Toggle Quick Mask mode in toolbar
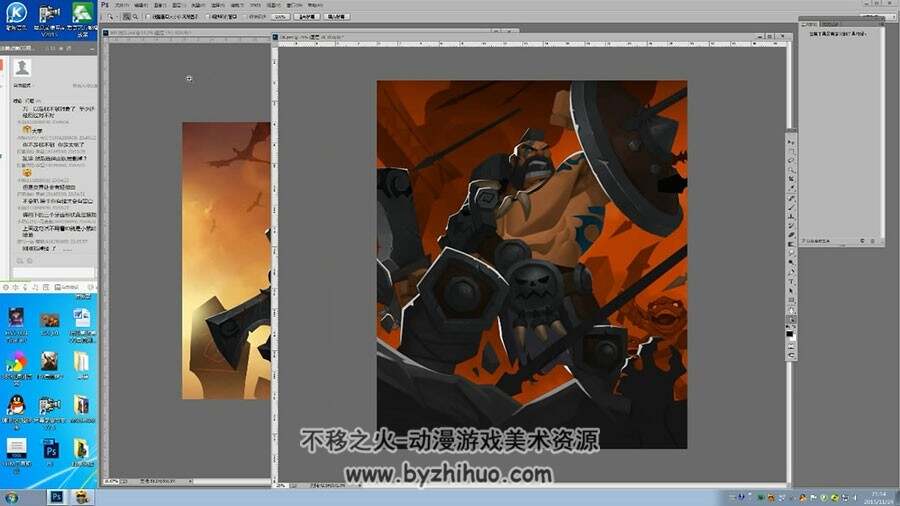This screenshot has height=506, width=900. 792,347
